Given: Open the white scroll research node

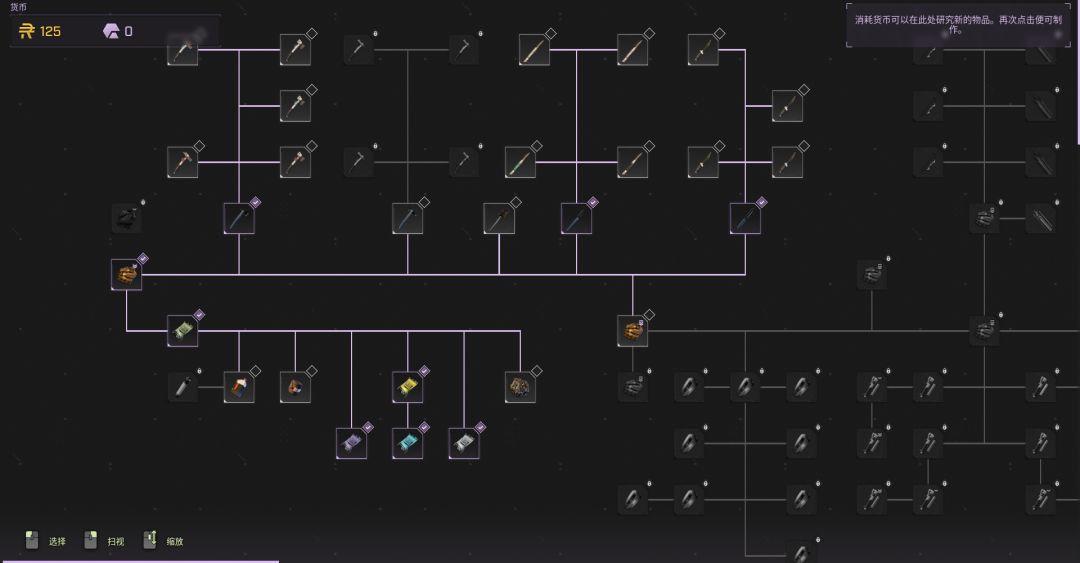Looking at the screenshot, I should (x=463, y=442).
